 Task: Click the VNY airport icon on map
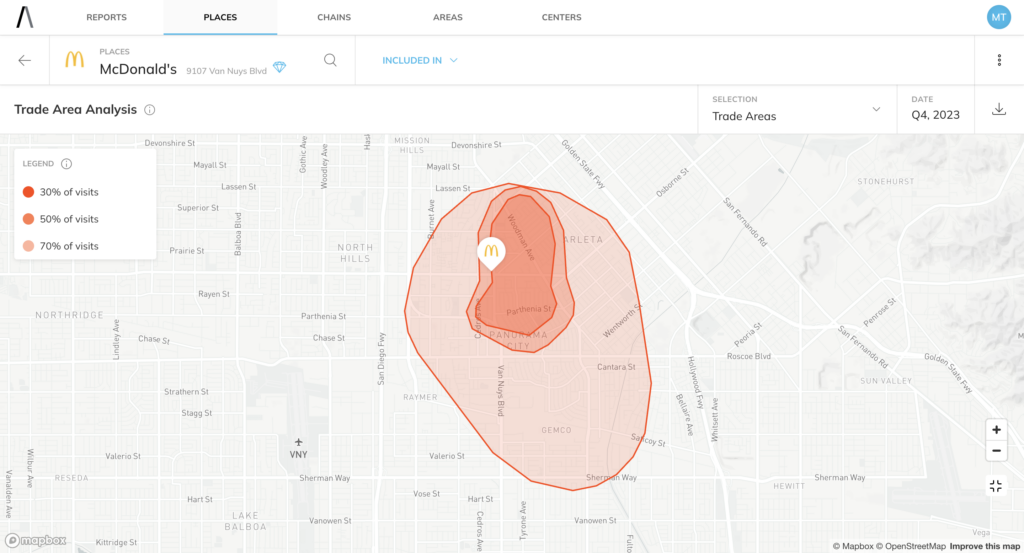coord(298,442)
